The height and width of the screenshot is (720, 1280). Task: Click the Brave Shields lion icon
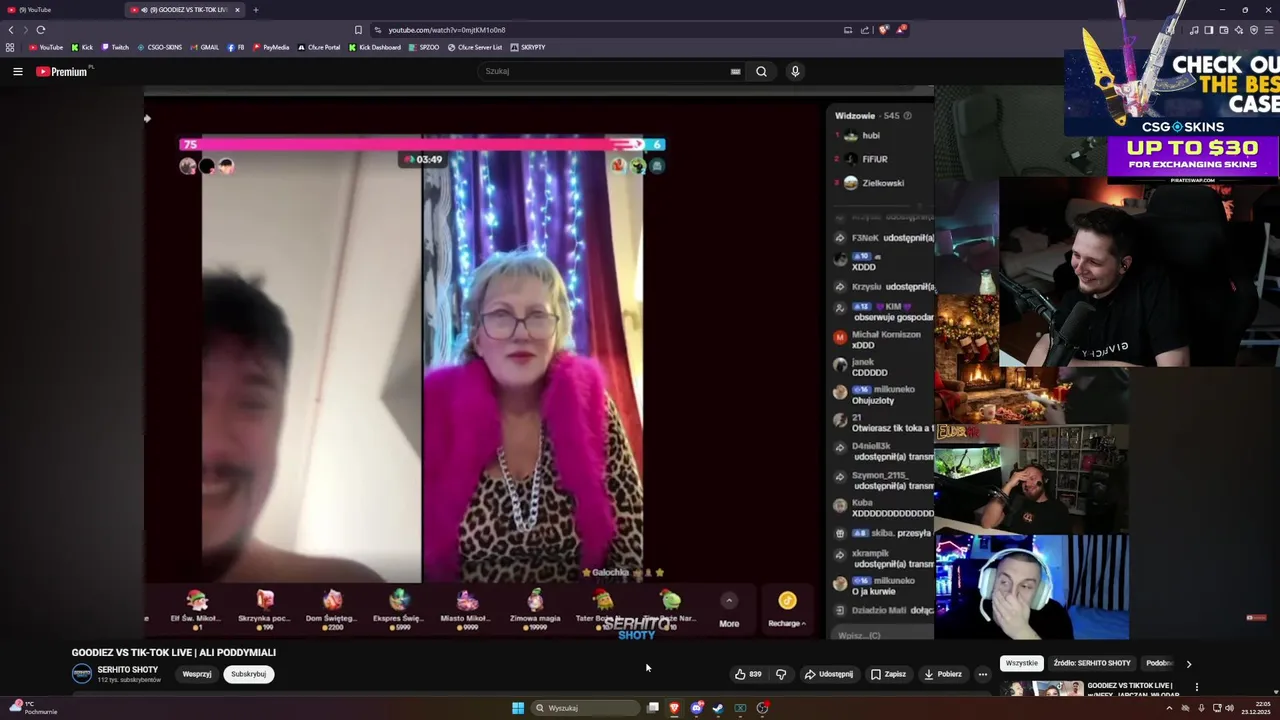pos(883,30)
